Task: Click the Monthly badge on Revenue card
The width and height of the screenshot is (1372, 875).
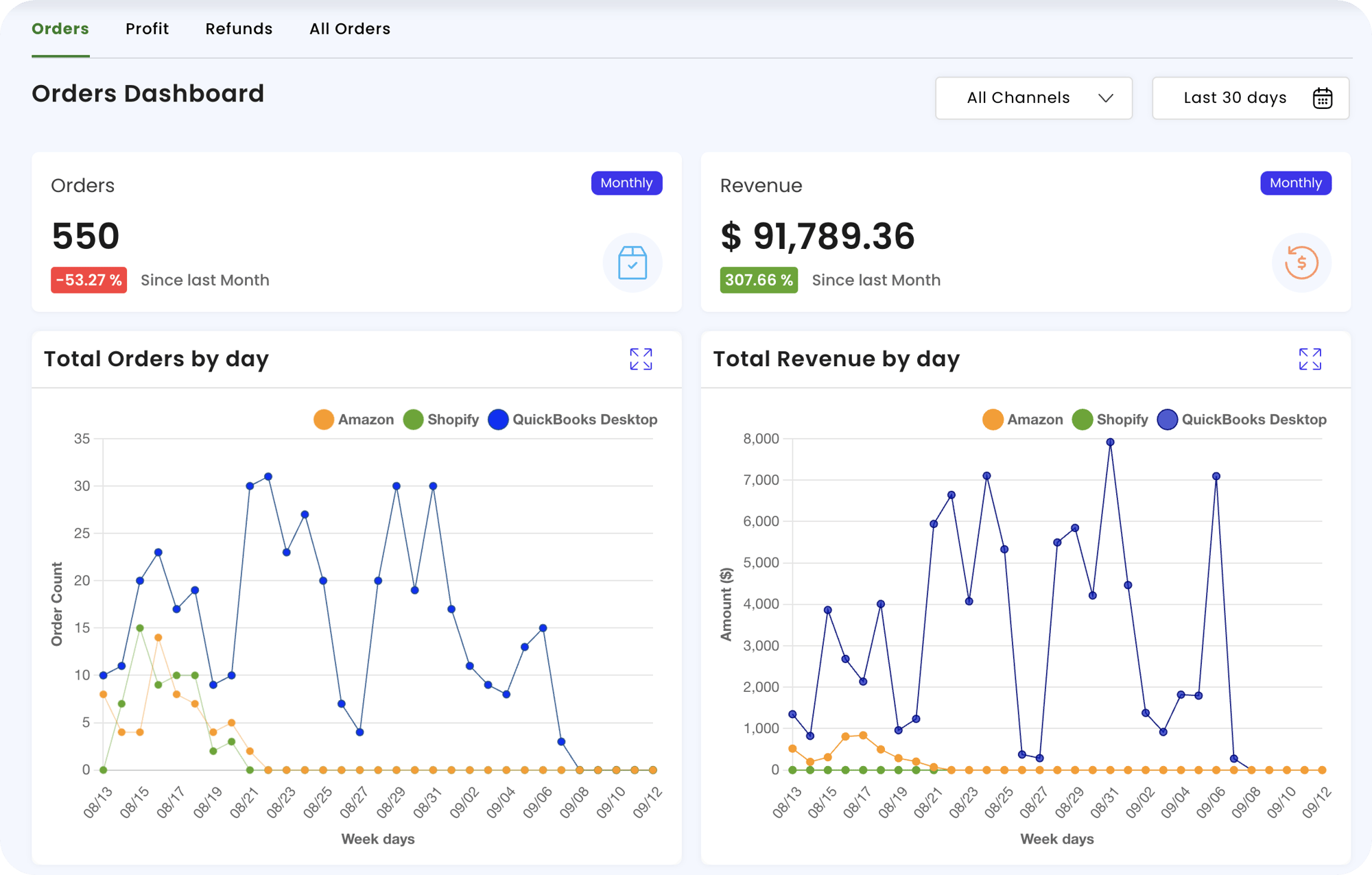Action: tap(1295, 183)
